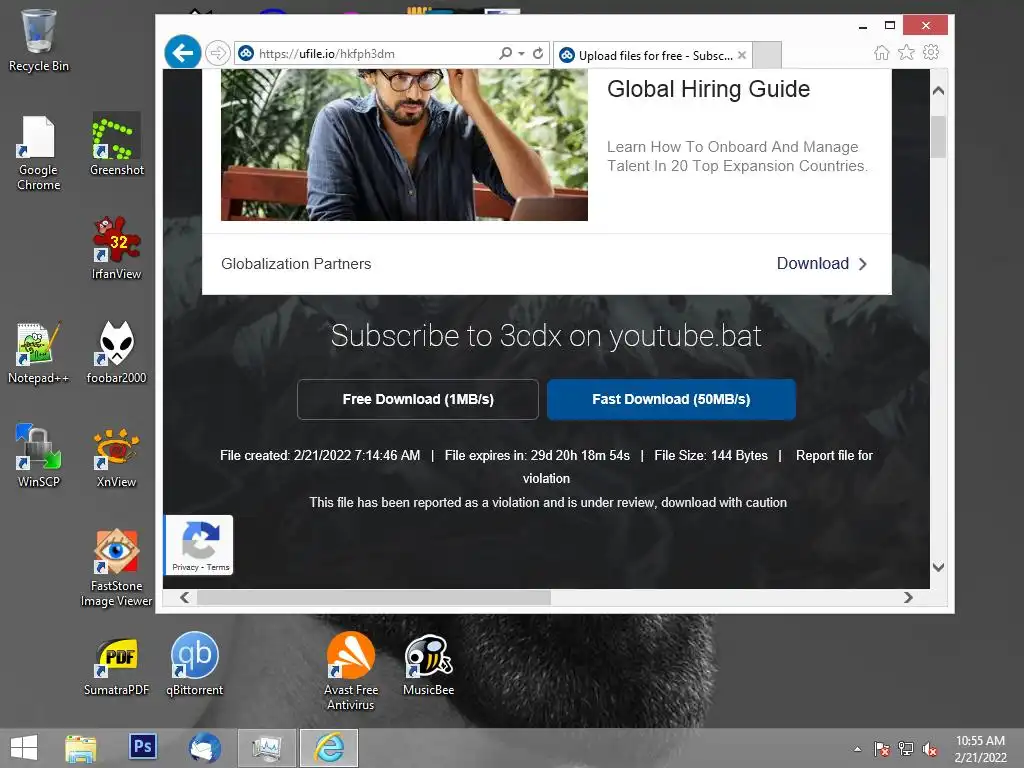Viewport: 1024px width, 768px height.
Task: Close the 'Upload files for free' tab
Action: [x=742, y=56]
